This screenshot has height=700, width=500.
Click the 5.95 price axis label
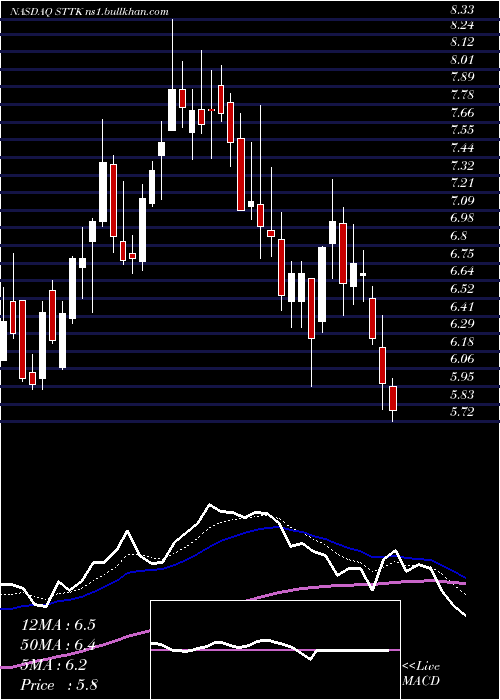[462, 378]
